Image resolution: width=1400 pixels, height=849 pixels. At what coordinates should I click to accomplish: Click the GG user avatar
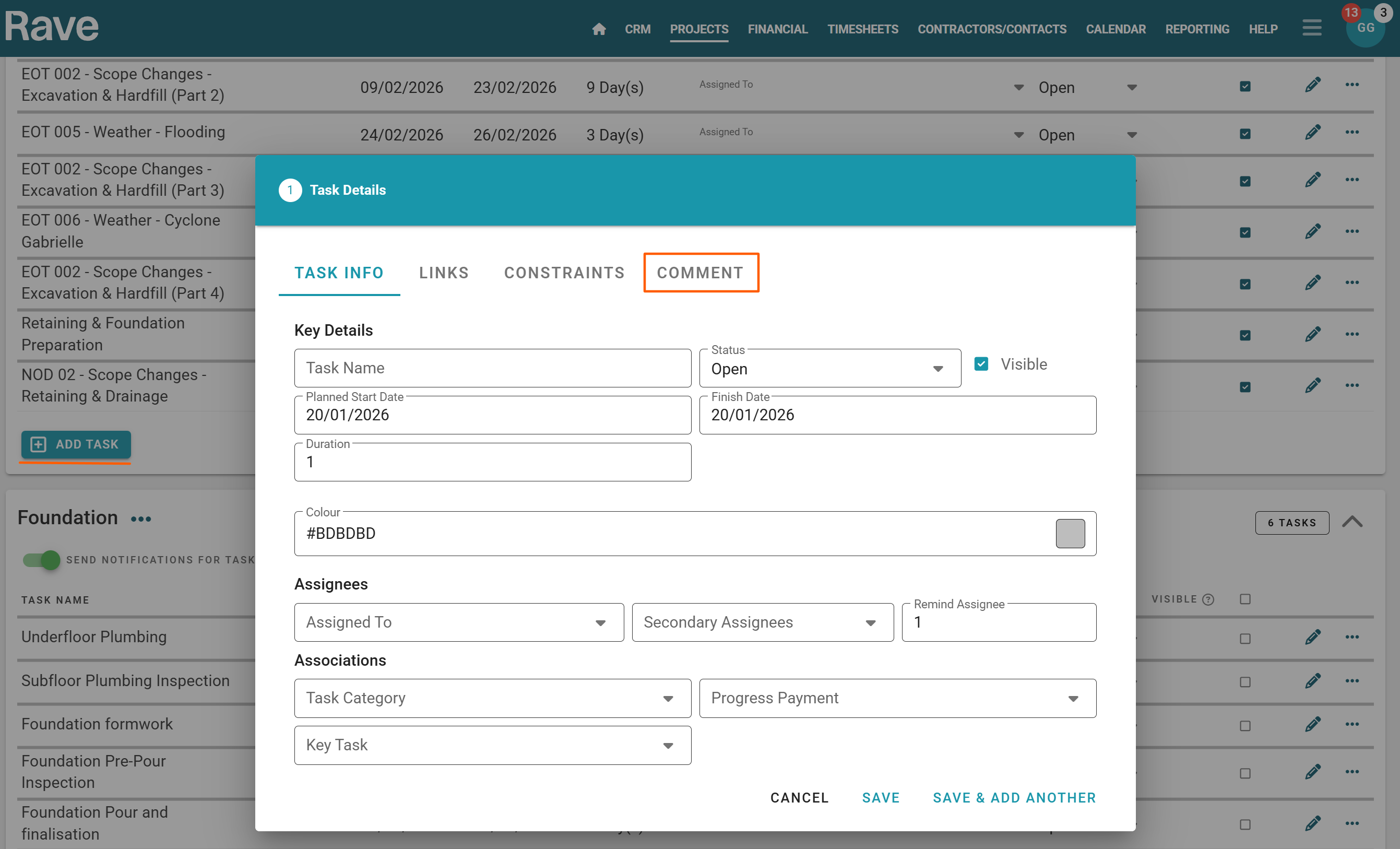click(1365, 28)
